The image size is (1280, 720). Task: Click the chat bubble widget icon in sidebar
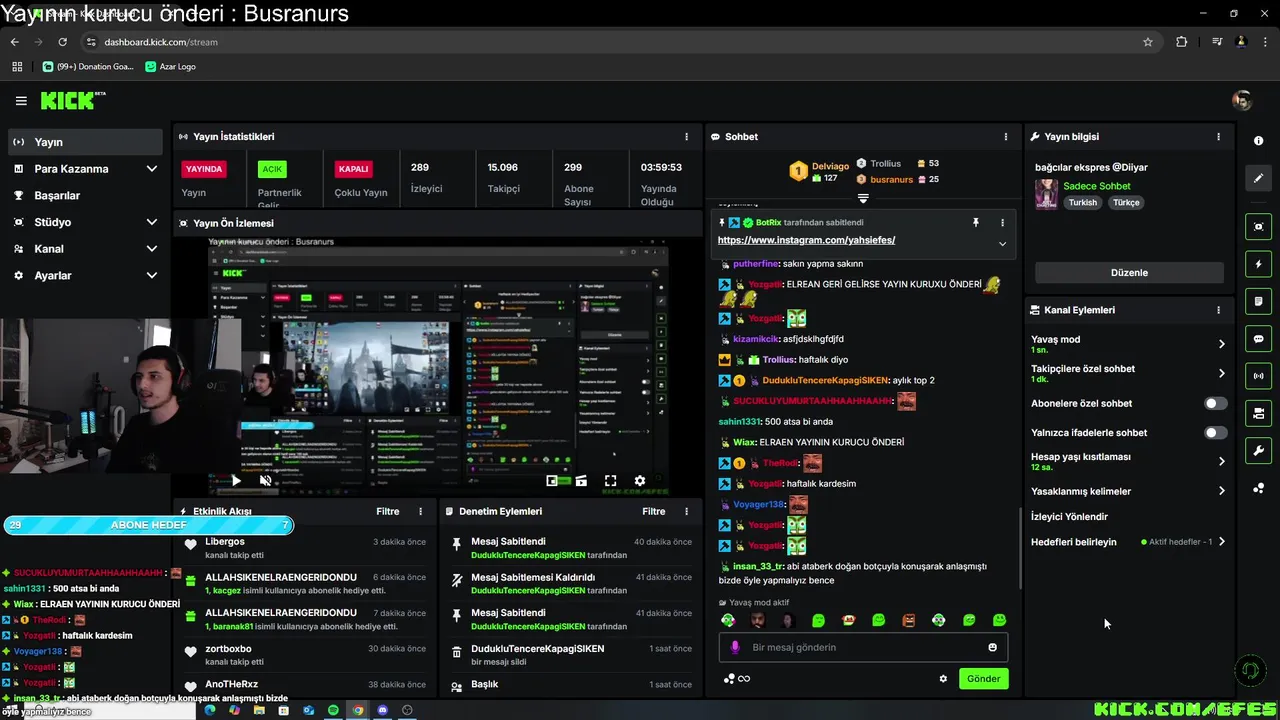[1258, 339]
